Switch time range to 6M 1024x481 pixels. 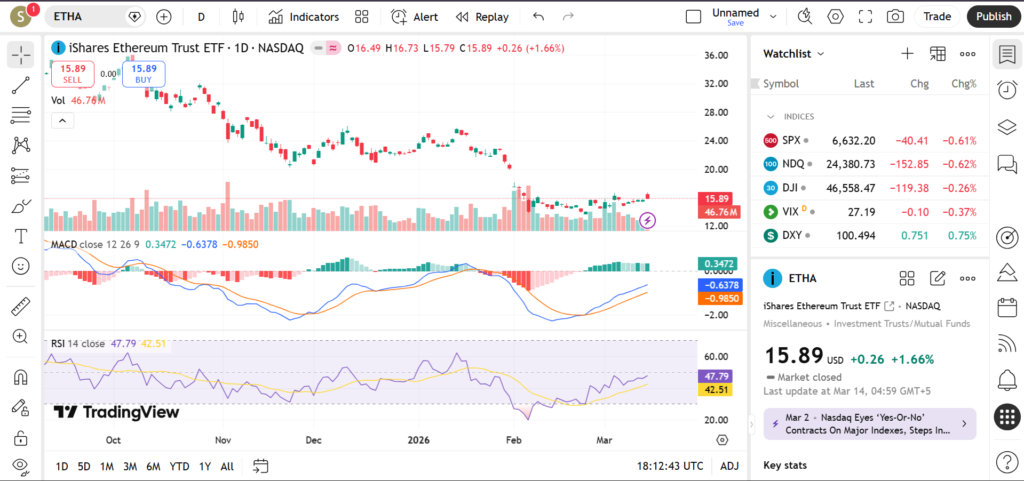point(153,466)
